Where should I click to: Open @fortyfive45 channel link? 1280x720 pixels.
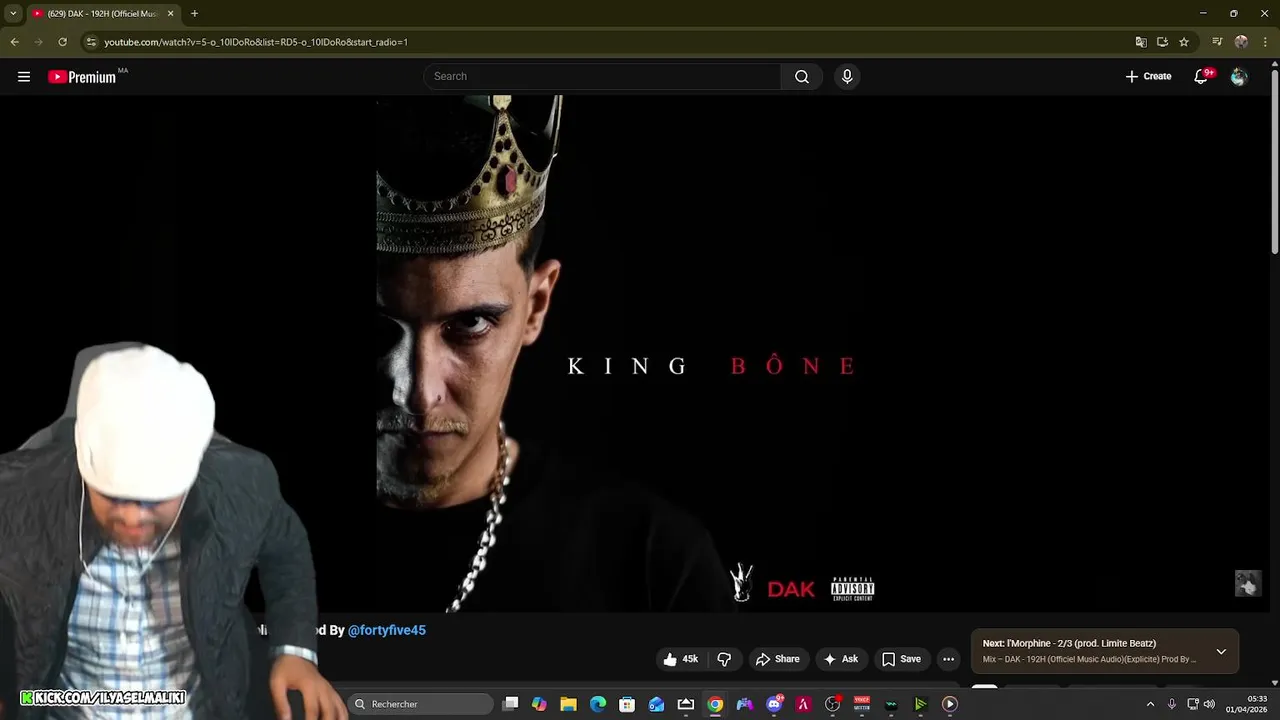point(387,631)
